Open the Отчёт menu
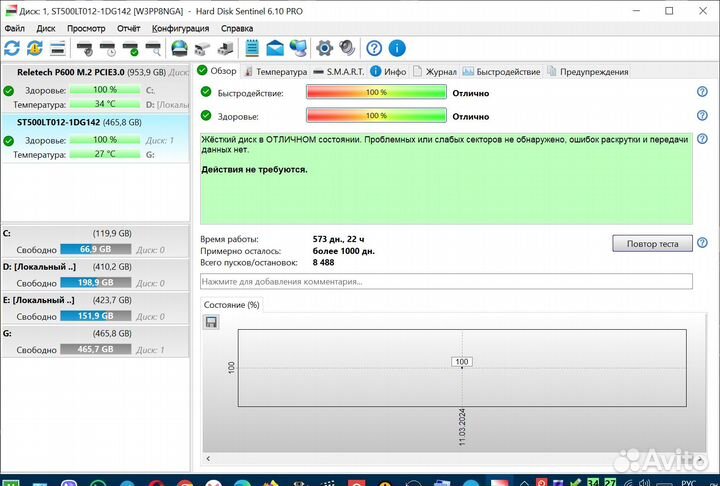The height and width of the screenshot is (486, 720). pyautogui.click(x=129, y=28)
